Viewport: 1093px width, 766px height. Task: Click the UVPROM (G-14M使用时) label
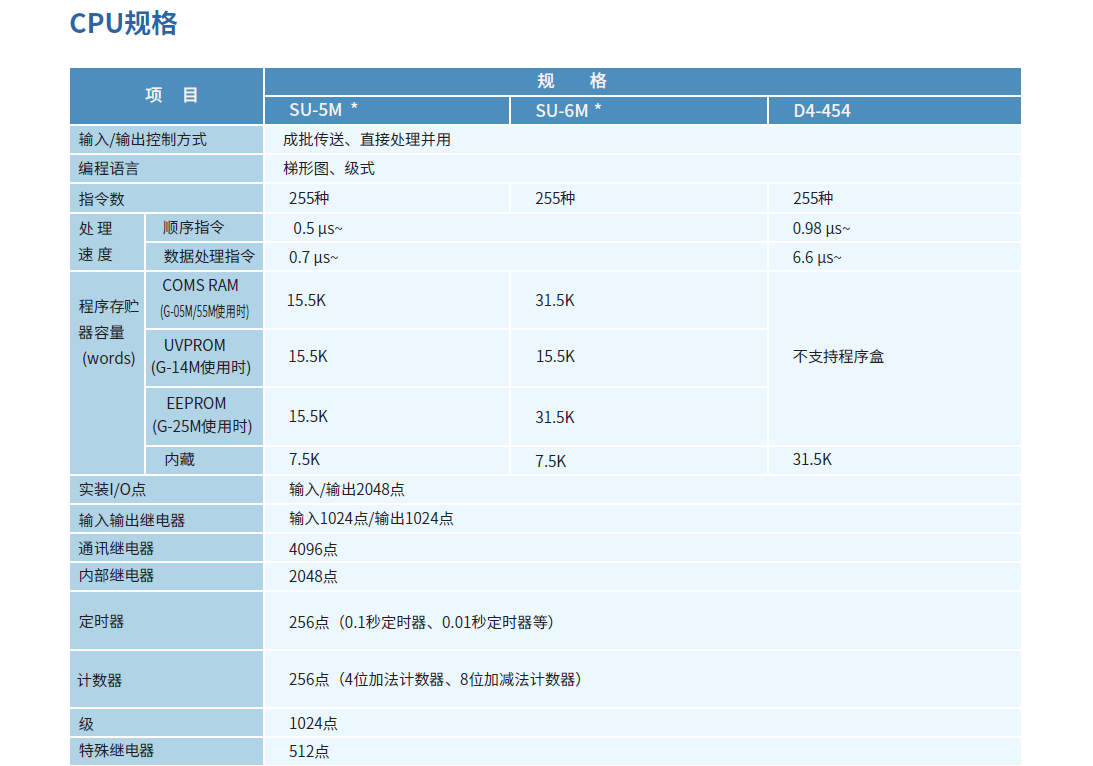coord(201,357)
